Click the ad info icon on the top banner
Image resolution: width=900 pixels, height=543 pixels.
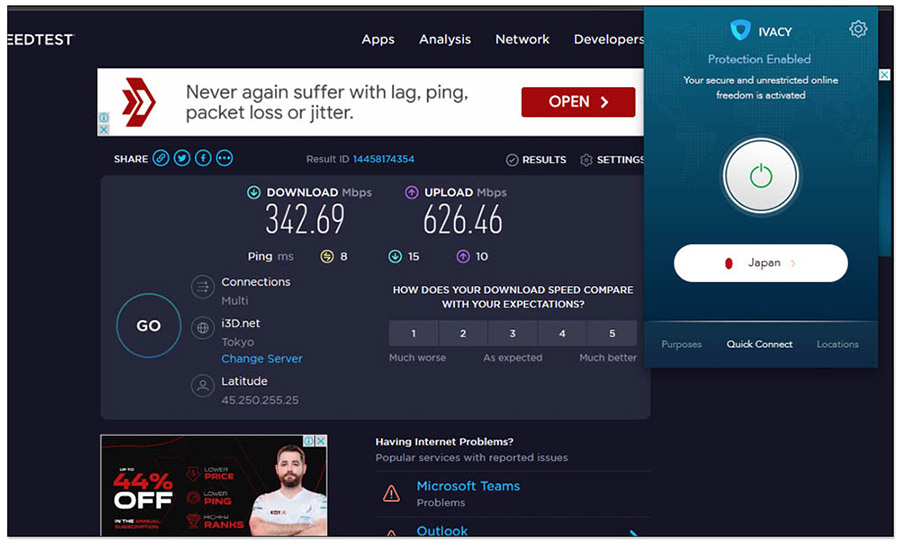click(x=104, y=118)
